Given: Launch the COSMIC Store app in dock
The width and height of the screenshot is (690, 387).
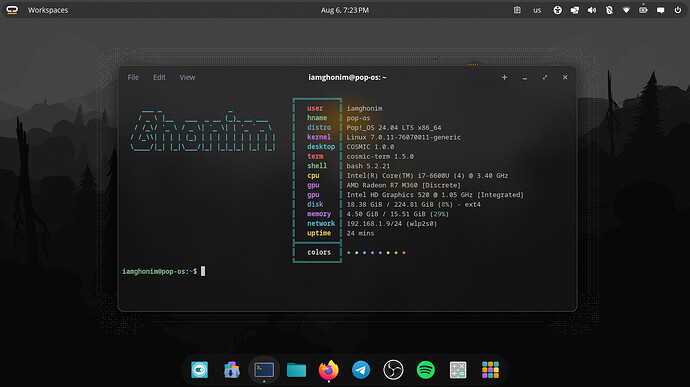Looking at the screenshot, I should coord(231,370).
